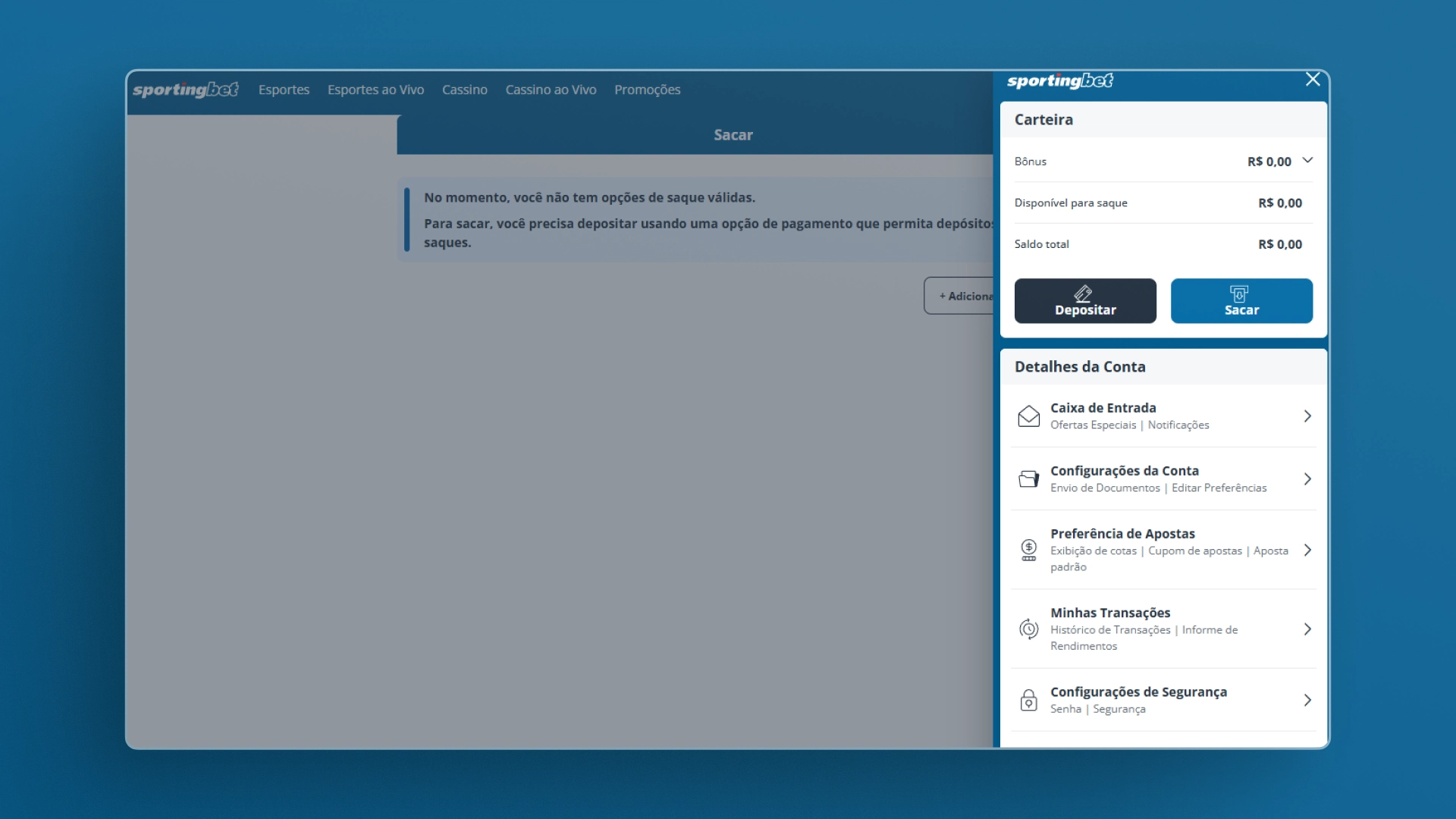Viewport: 1456px width, 819px height.
Task: Click the sportingbet logo in side panel
Action: coord(1059,81)
